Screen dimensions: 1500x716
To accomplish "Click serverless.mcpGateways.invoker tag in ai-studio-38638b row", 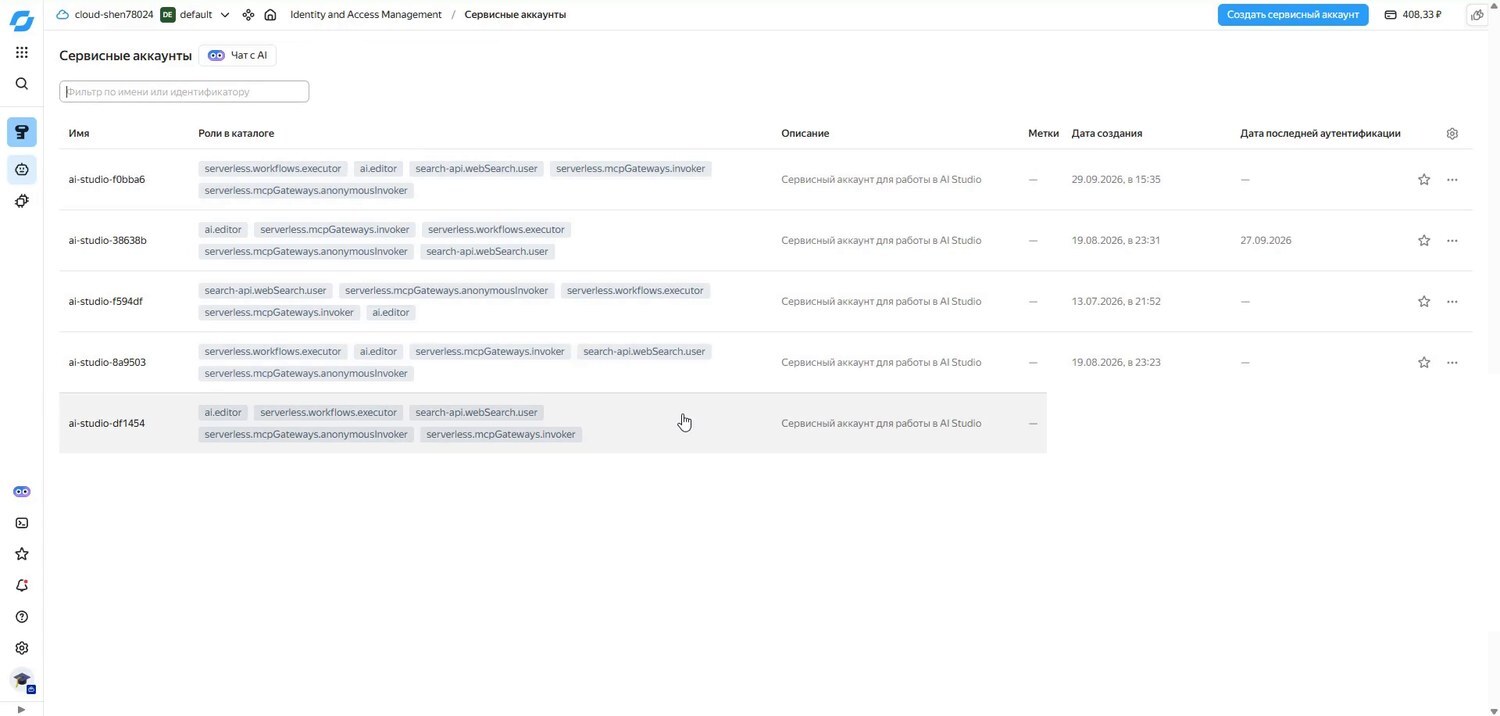I will click(335, 230).
